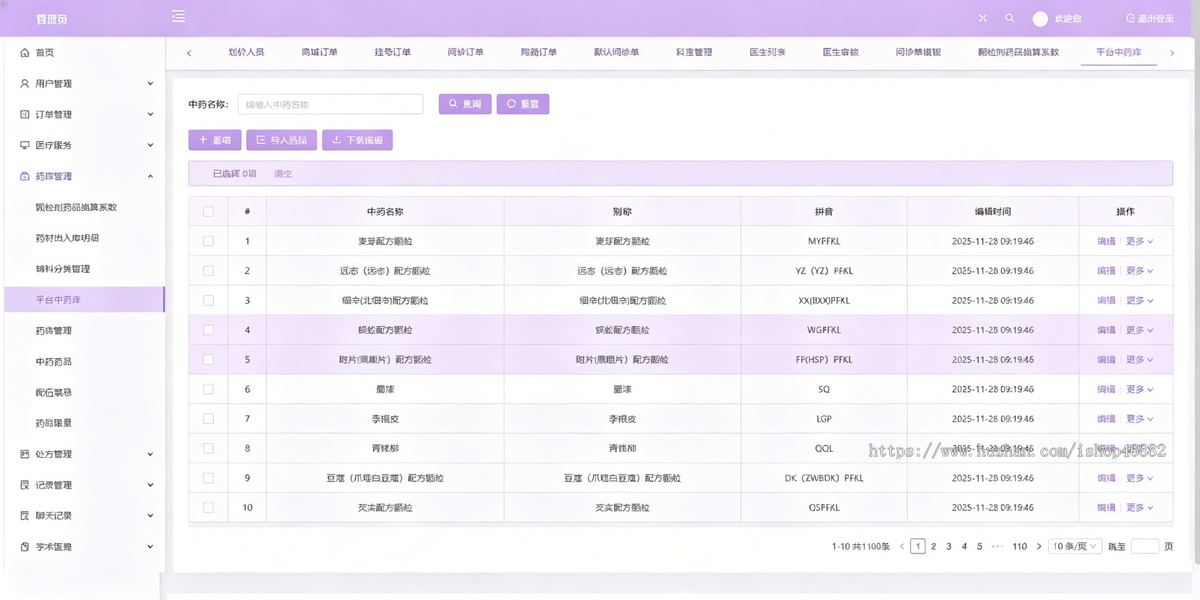Click the add button with plus sign
The width and height of the screenshot is (1200, 600).
coord(215,140)
